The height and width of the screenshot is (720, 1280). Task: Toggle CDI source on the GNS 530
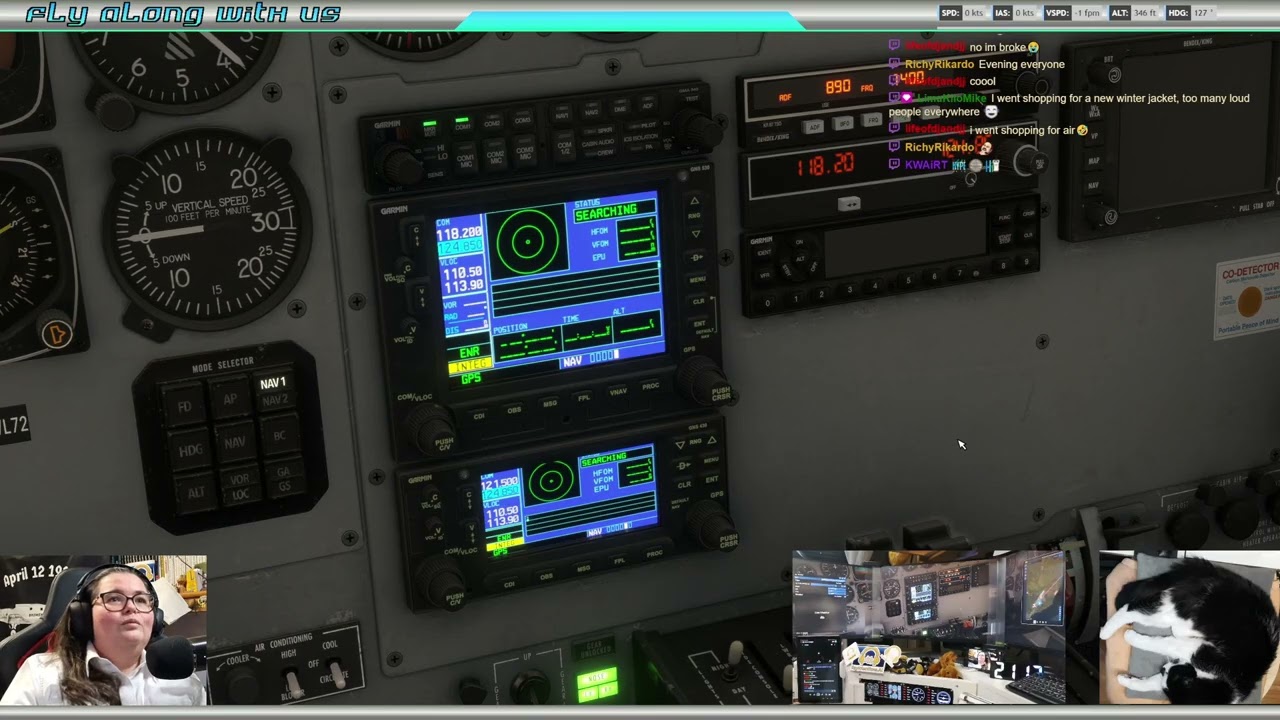pyautogui.click(x=479, y=416)
